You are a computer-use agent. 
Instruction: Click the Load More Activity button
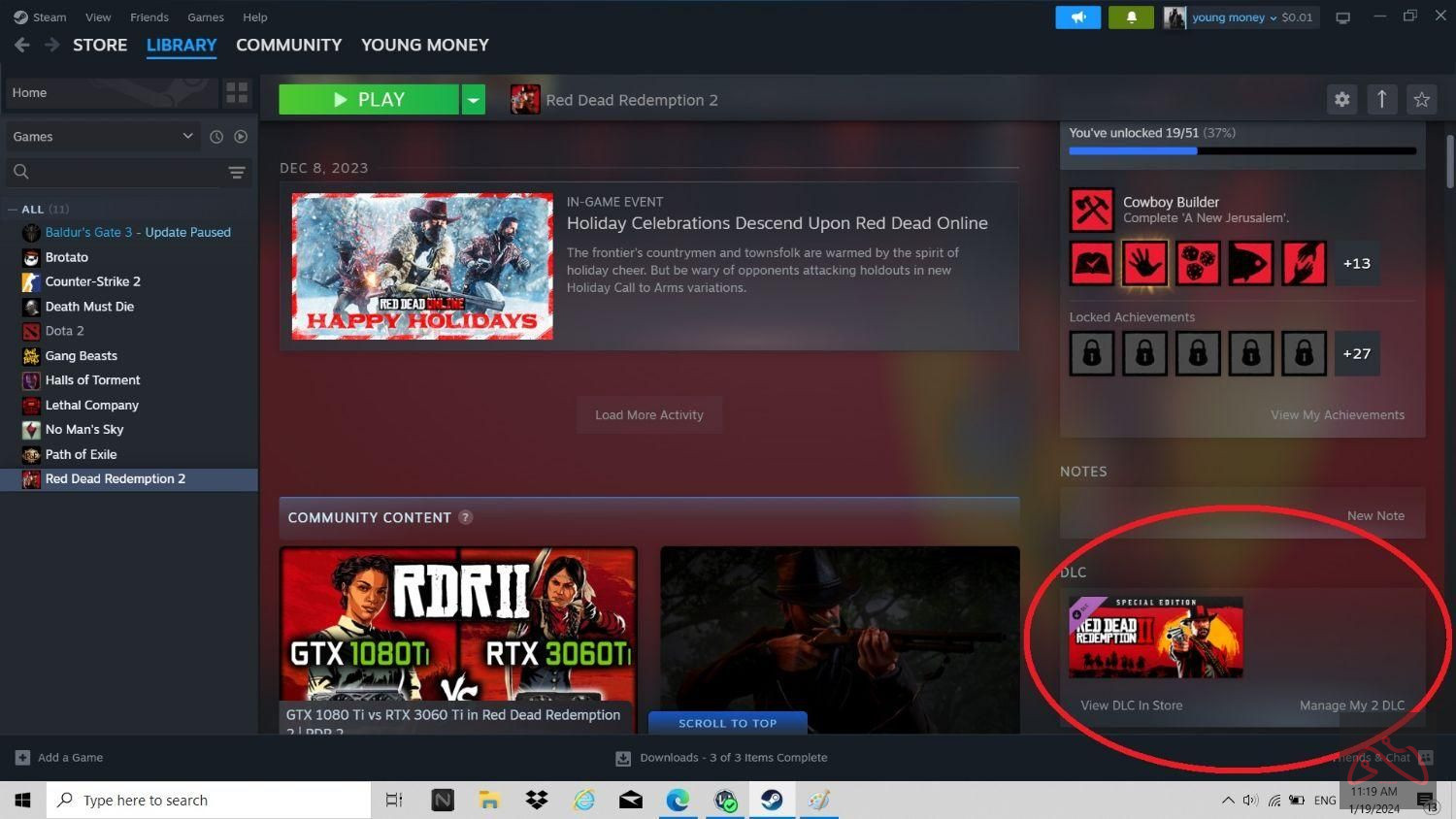coord(648,414)
